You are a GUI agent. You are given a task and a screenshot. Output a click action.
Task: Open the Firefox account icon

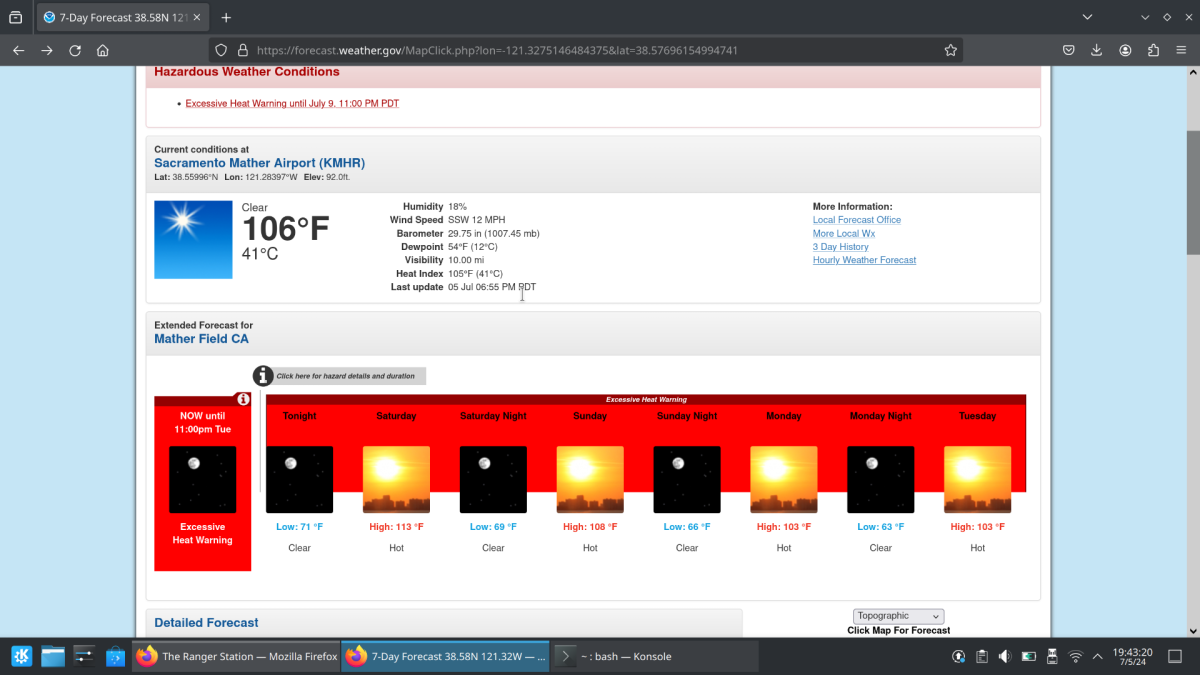point(1125,50)
